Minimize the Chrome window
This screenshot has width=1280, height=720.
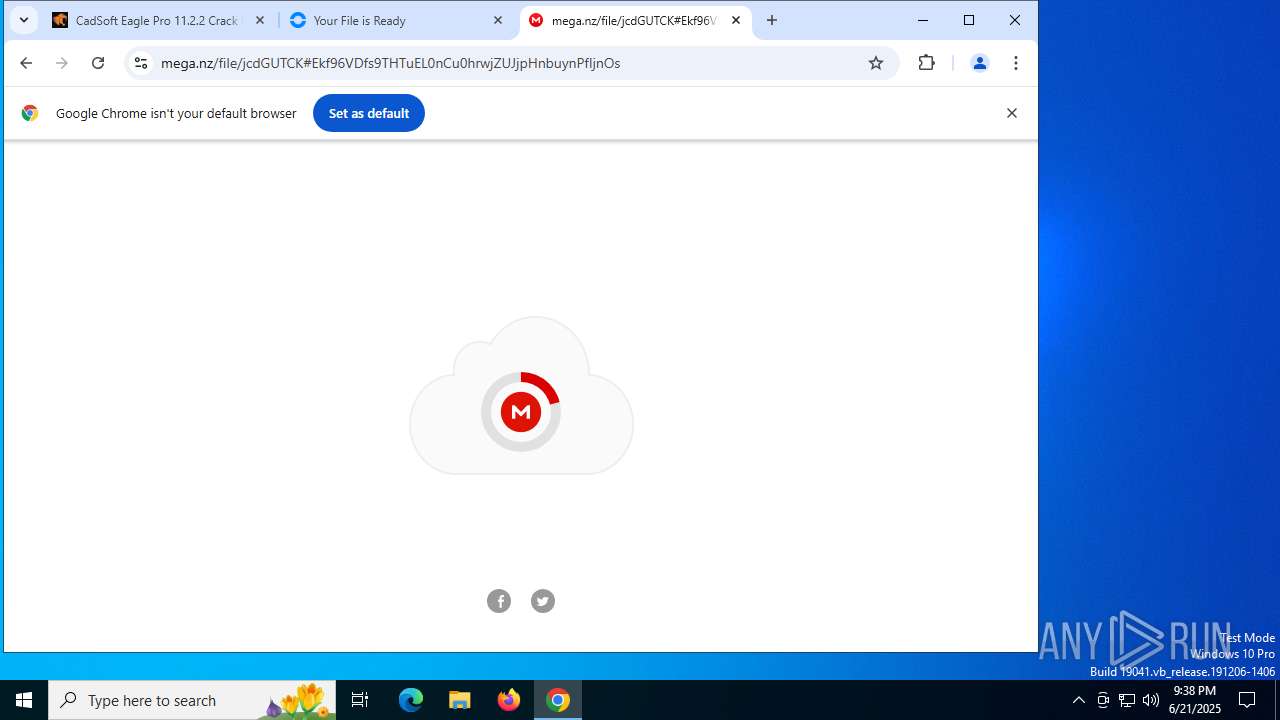923,20
